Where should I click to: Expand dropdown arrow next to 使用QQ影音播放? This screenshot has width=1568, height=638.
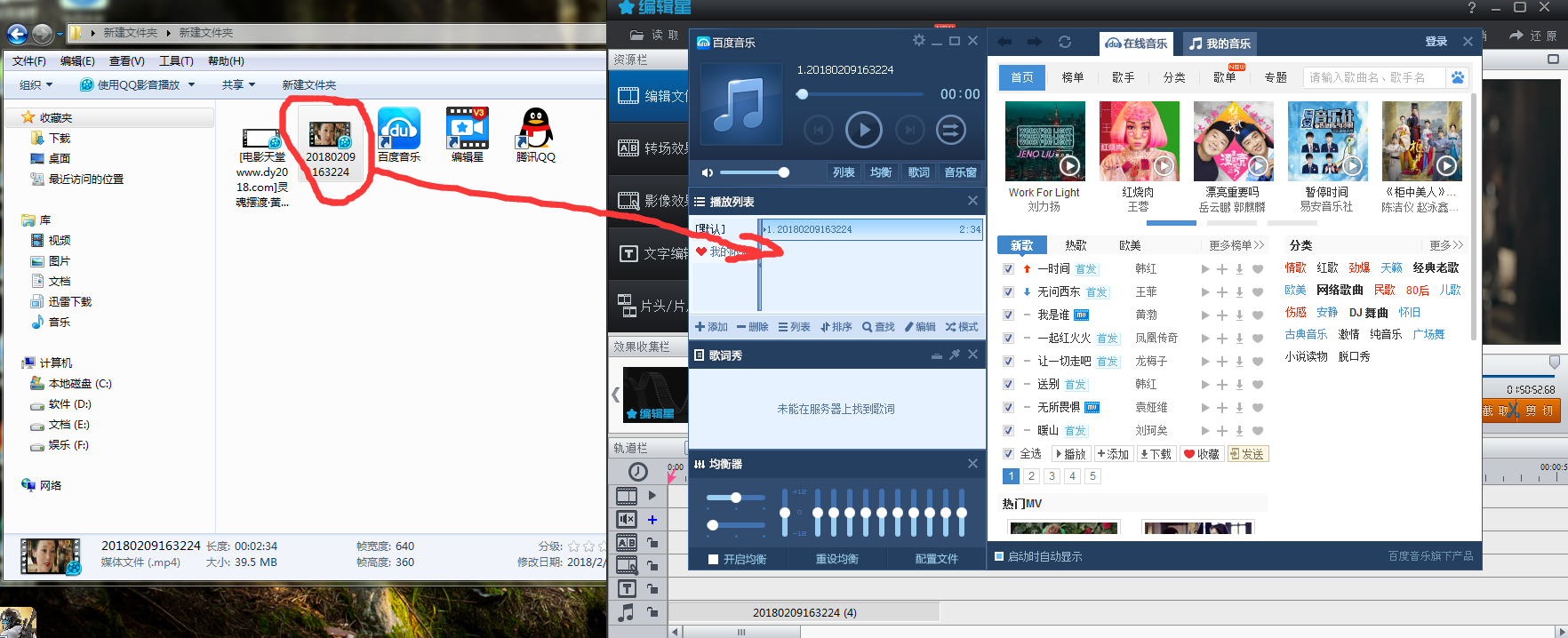pos(191,85)
